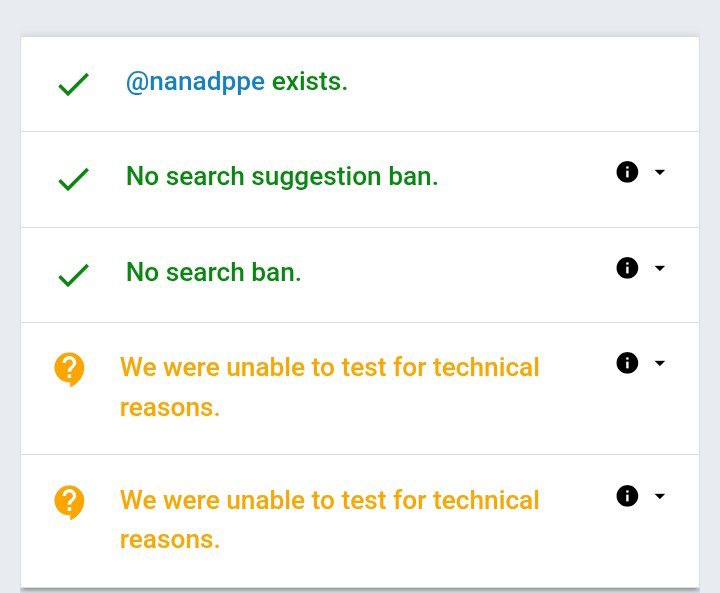Click the word 'exists.' after the username

(x=309, y=82)
